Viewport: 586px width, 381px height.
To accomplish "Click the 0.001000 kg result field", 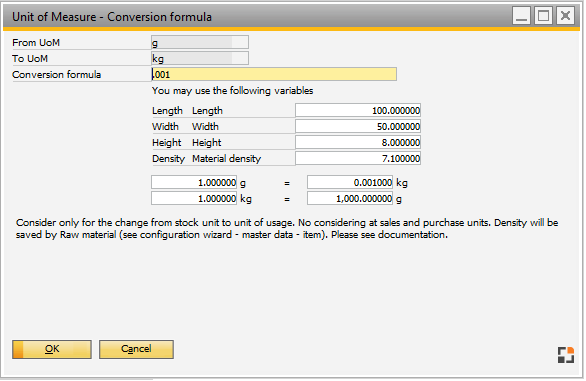I will (x=350, y=182).
